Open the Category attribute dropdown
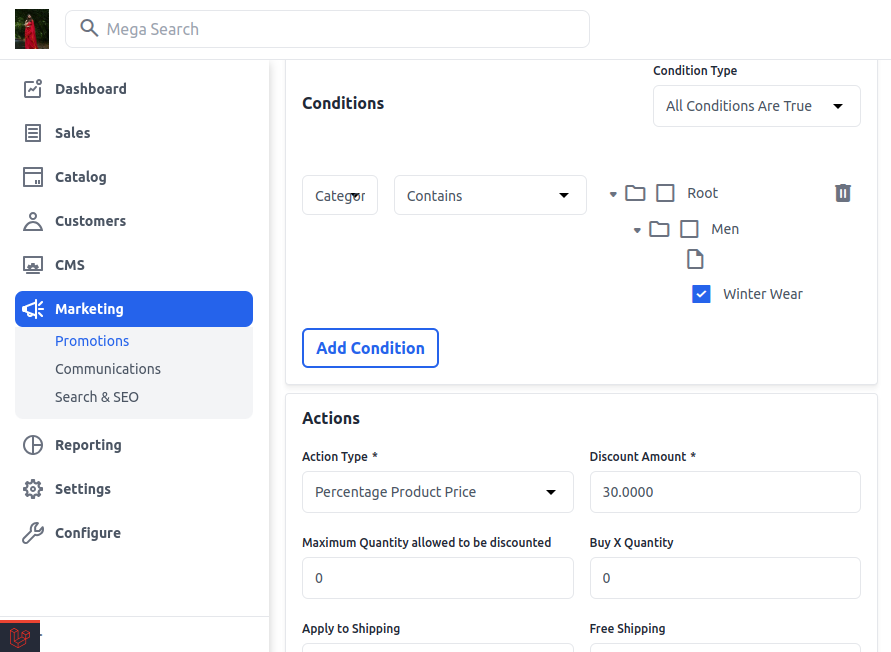 (x=340, y=195)
